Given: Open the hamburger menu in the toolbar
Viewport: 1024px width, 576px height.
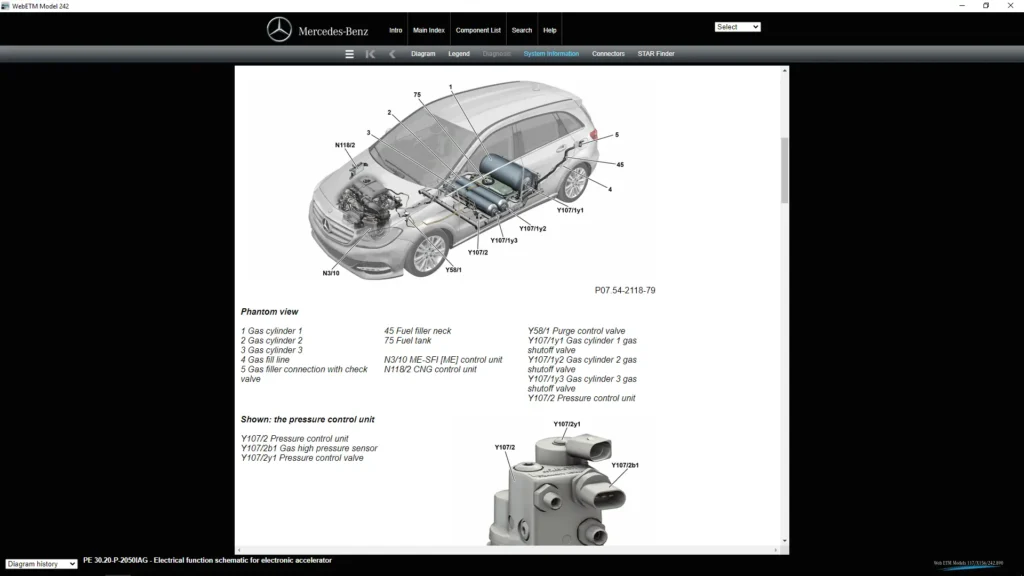Looking at the screenshot, I should [349, 54].
